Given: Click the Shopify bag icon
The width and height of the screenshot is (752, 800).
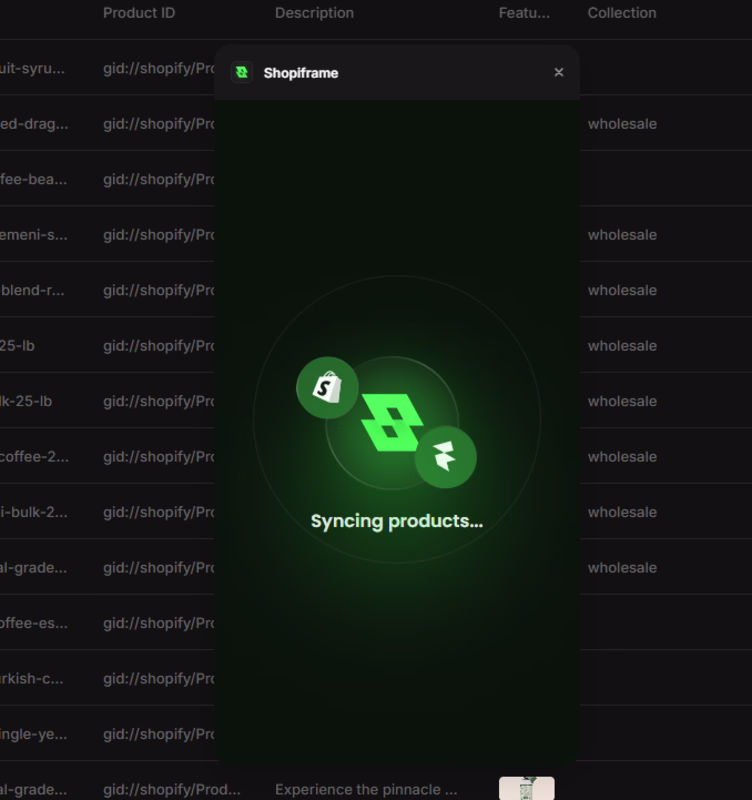Looking at the screenshot, I should pos(327,387).
